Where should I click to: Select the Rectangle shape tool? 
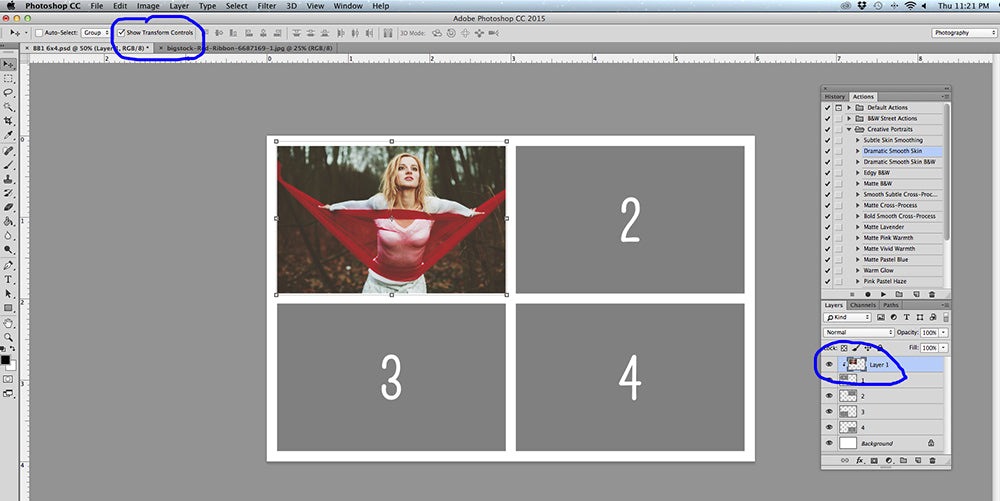tap(8, 308)
